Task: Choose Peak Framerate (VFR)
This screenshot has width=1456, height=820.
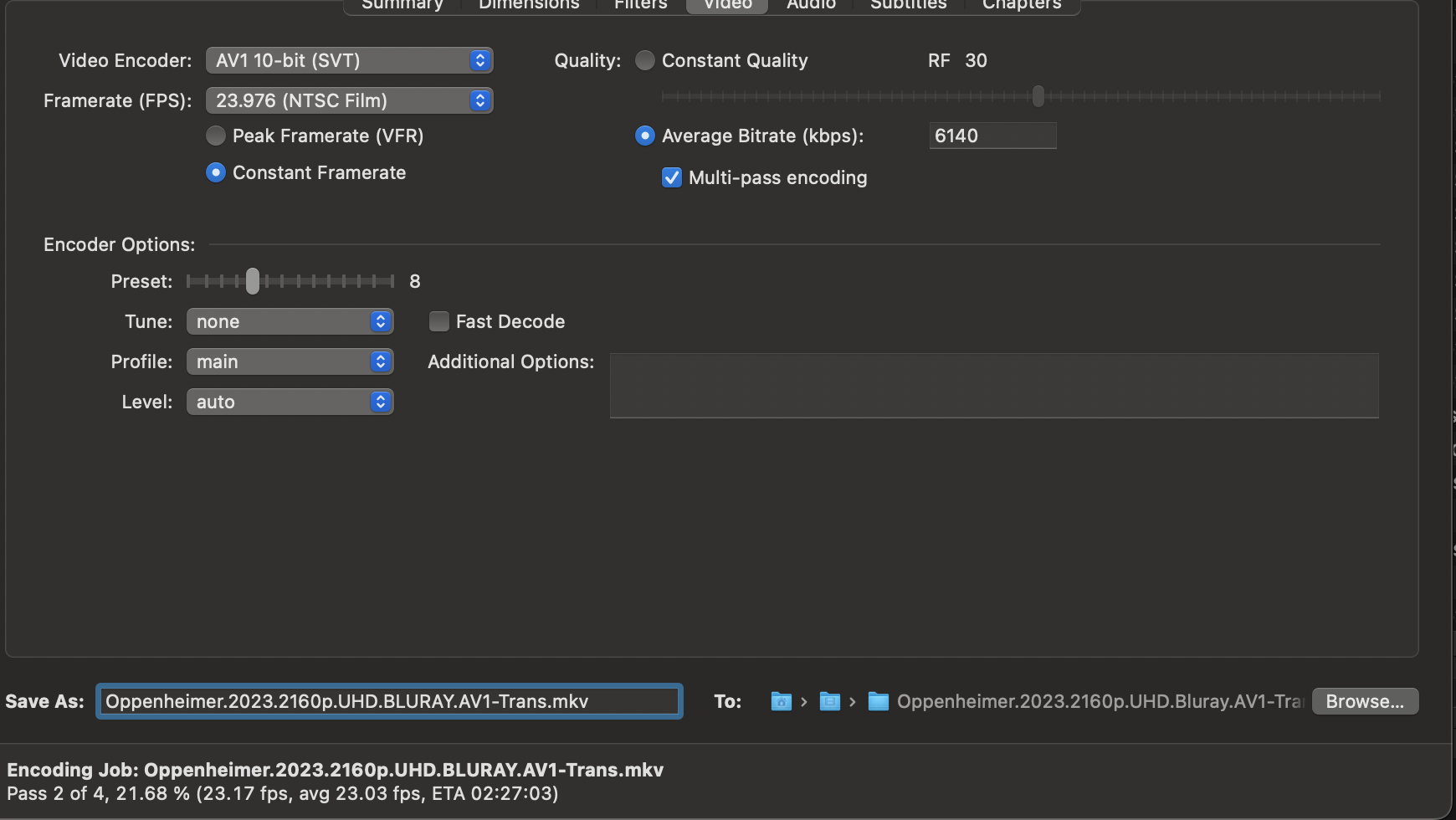Action: click(216, 136)
